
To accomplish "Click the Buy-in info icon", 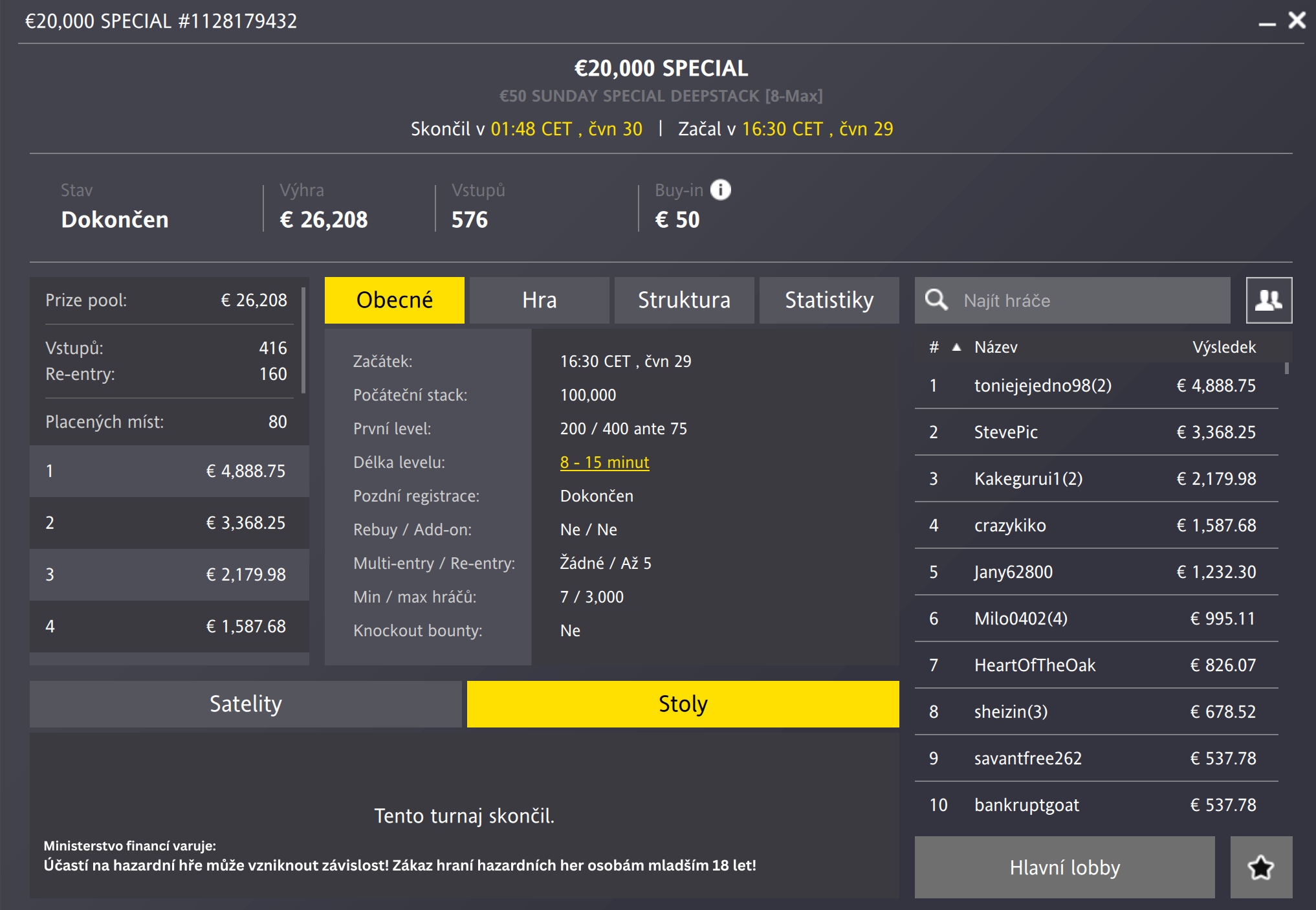I will click(x=720, y=190).
